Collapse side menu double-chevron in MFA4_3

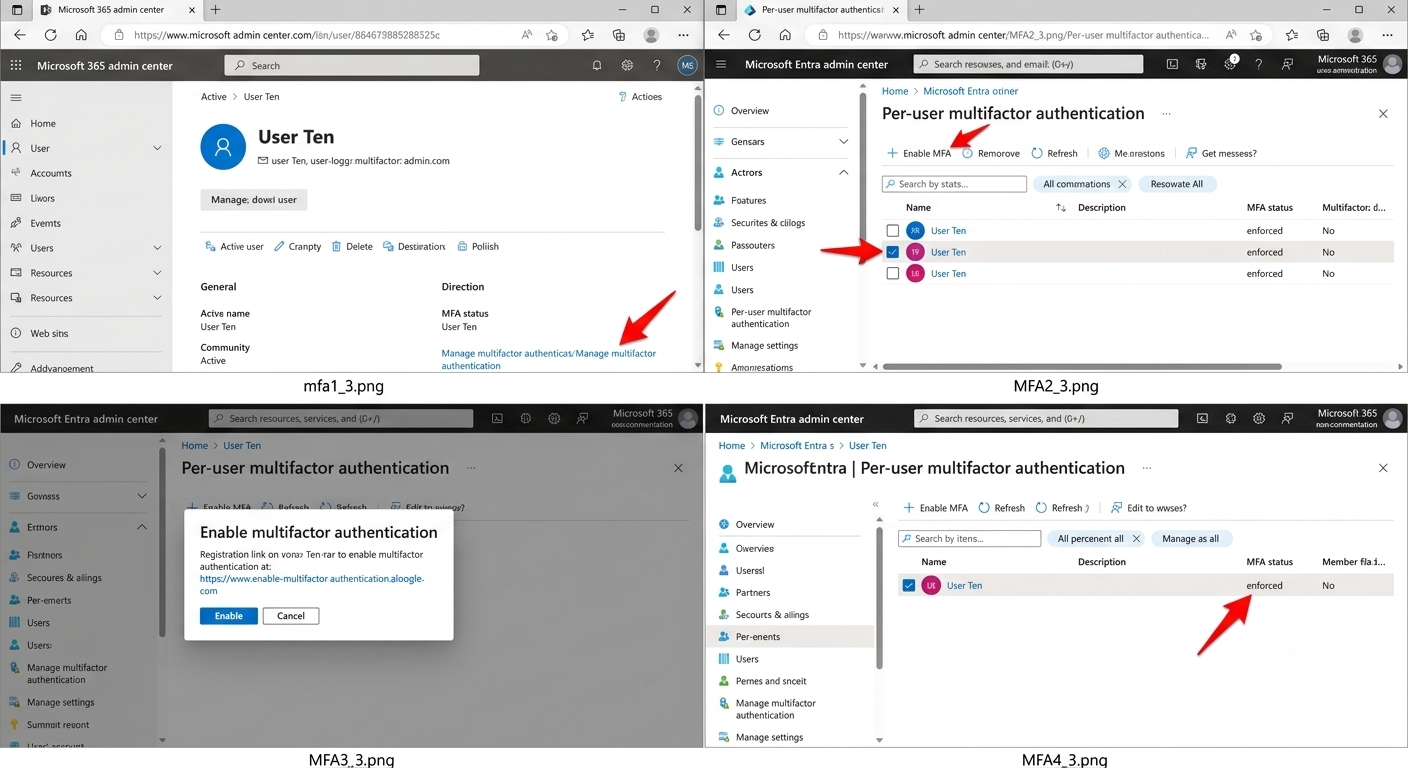tap(876, 505)
